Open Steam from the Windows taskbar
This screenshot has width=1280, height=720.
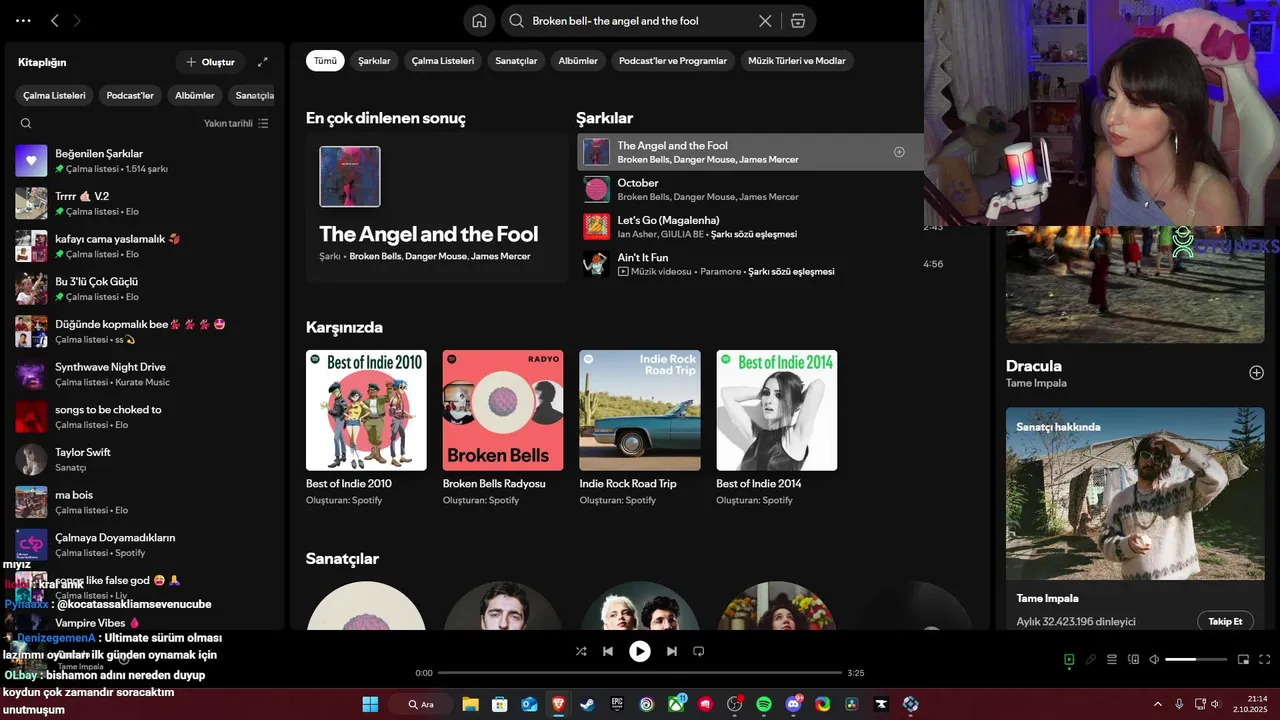tap(587, 704)
